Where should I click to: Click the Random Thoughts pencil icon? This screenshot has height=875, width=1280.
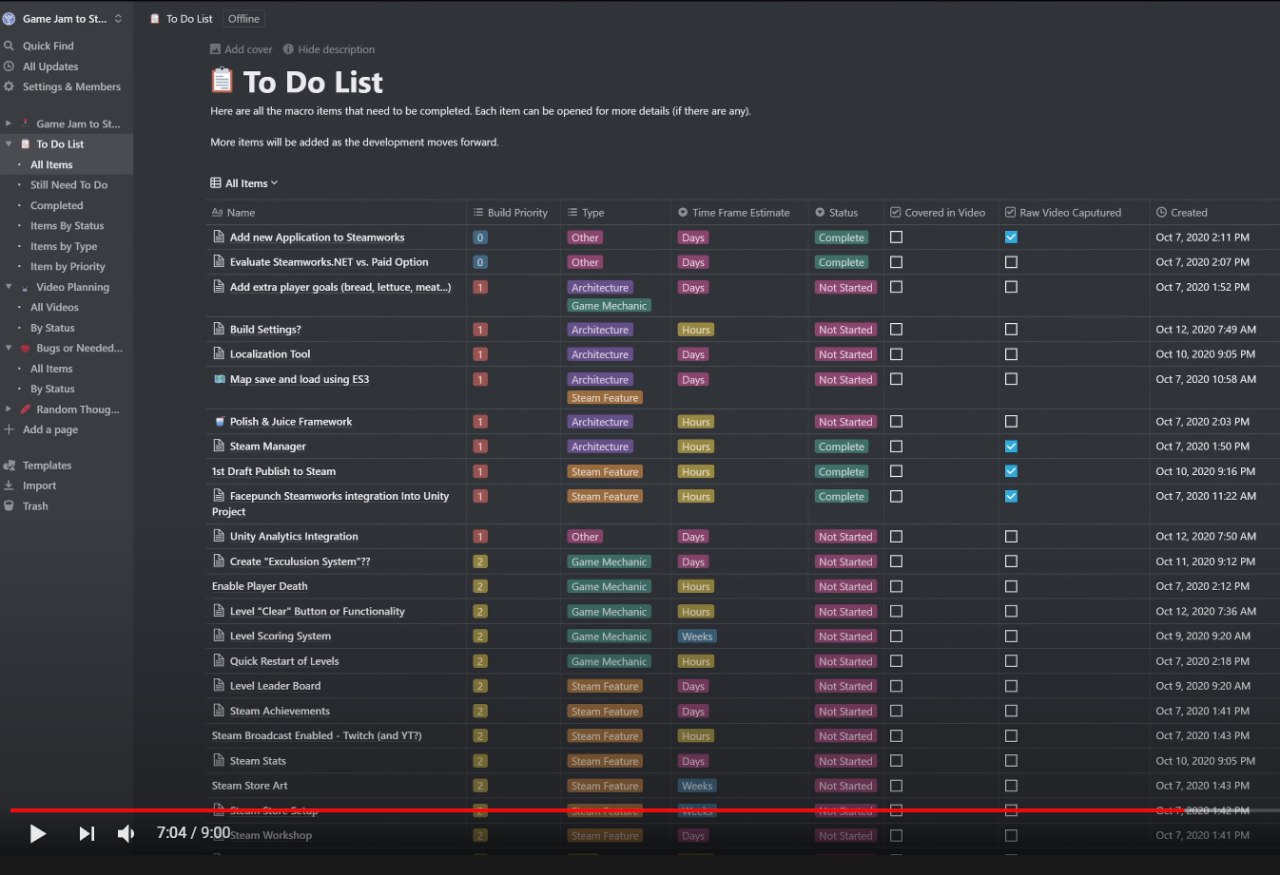[x=26, y=409]
